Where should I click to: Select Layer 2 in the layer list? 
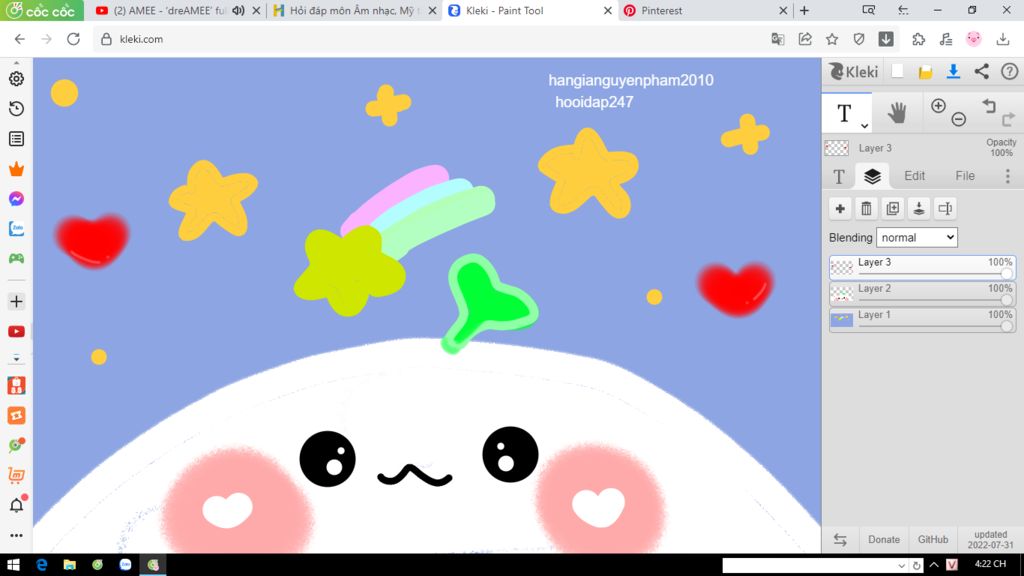(922, 293)
